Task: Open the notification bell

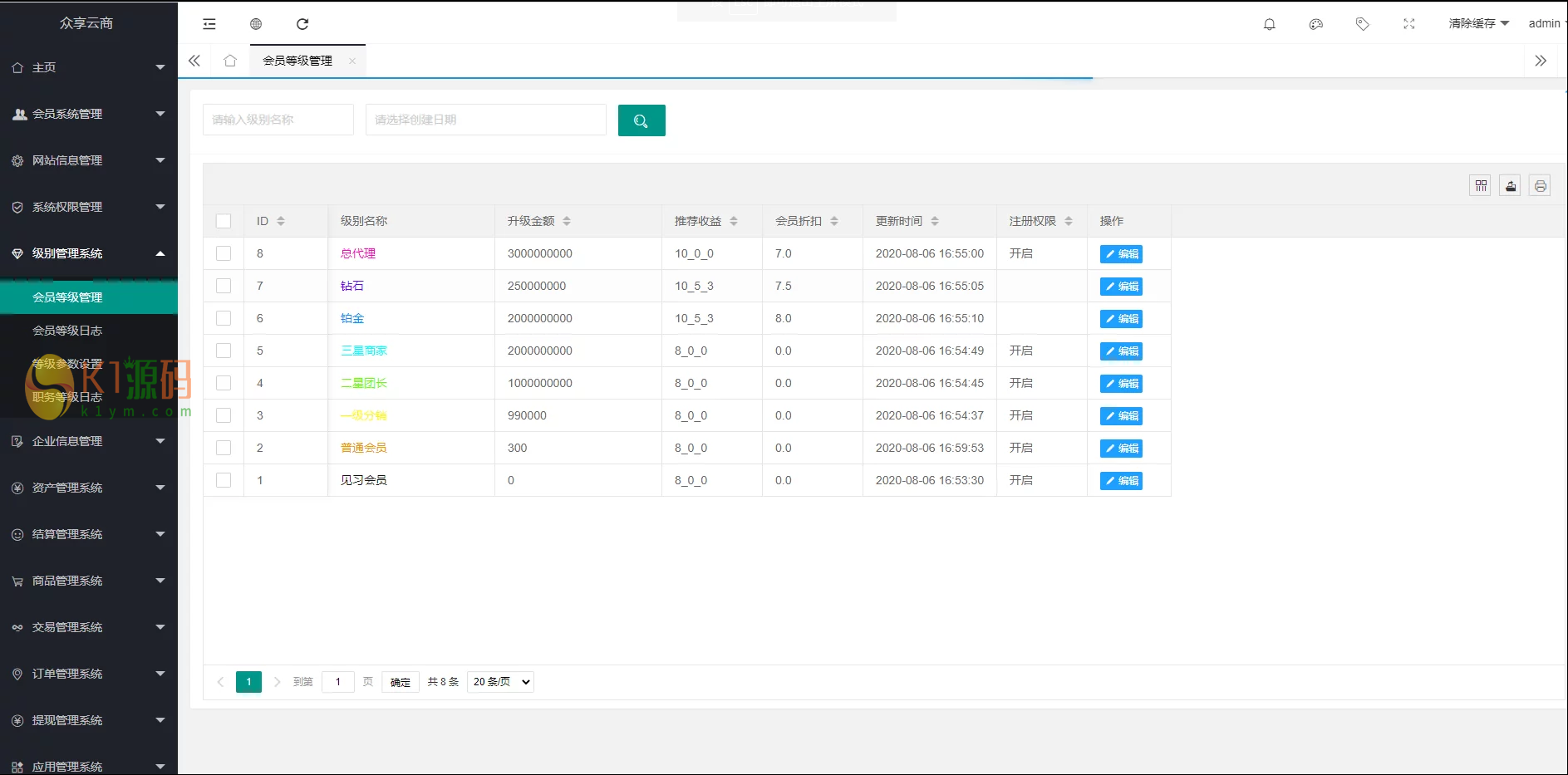Action: pos(1269,24)
